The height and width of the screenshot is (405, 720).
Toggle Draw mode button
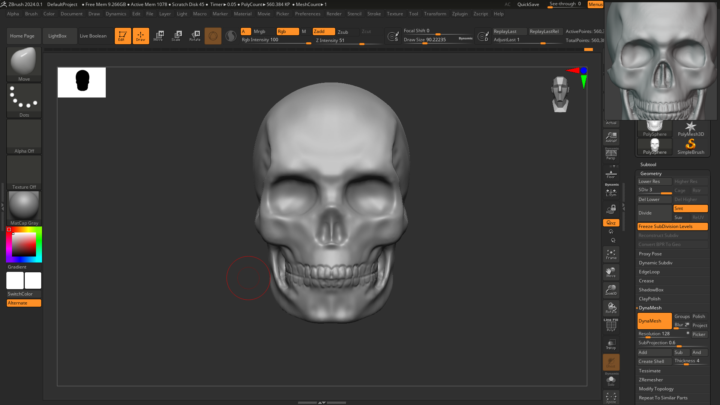pos(141,36)
